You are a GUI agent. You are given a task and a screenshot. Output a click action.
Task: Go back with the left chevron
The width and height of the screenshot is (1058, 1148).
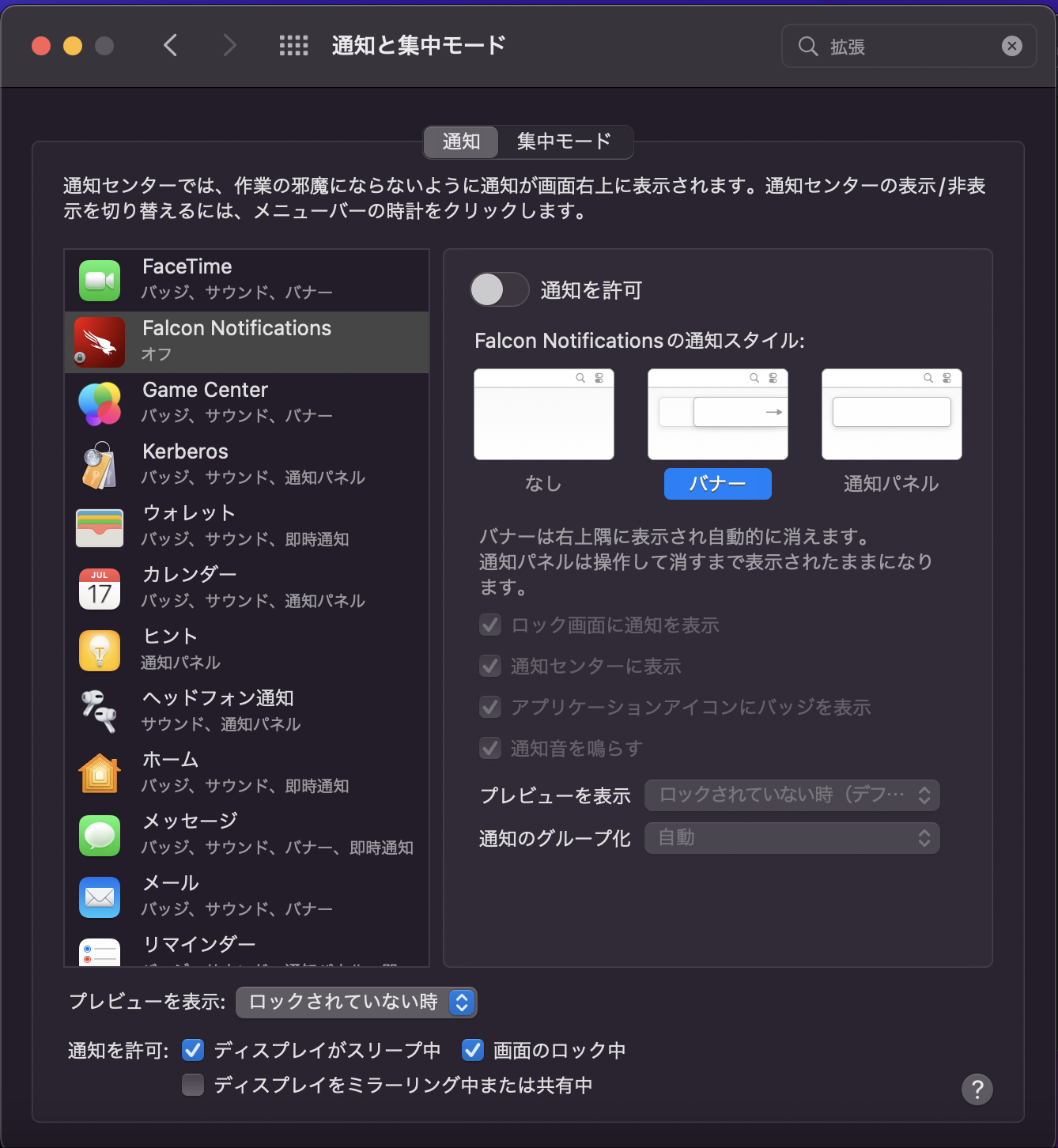pos(171,46)
